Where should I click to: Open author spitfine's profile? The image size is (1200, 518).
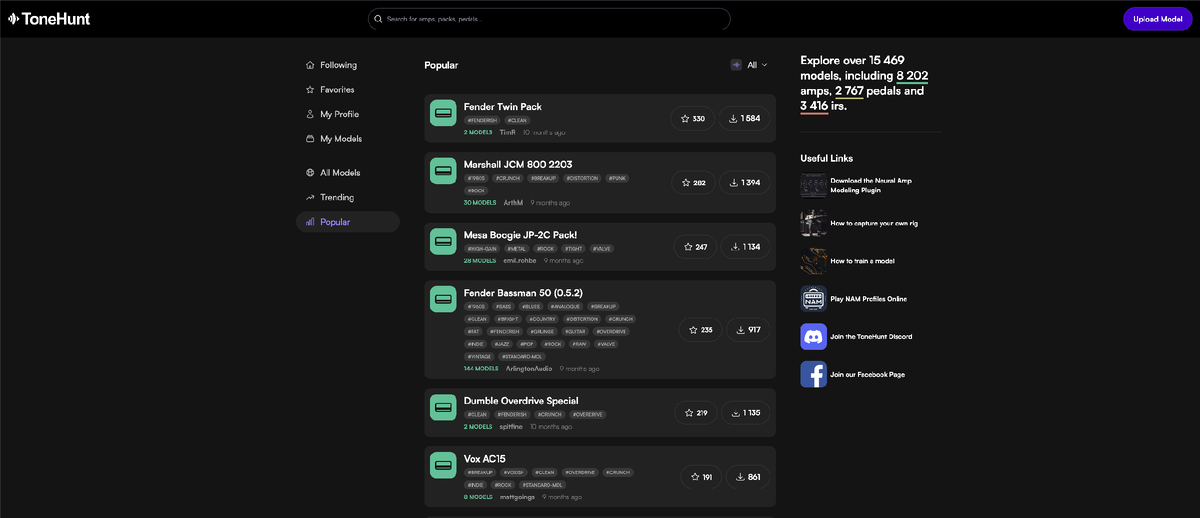(x=511, y=426)
